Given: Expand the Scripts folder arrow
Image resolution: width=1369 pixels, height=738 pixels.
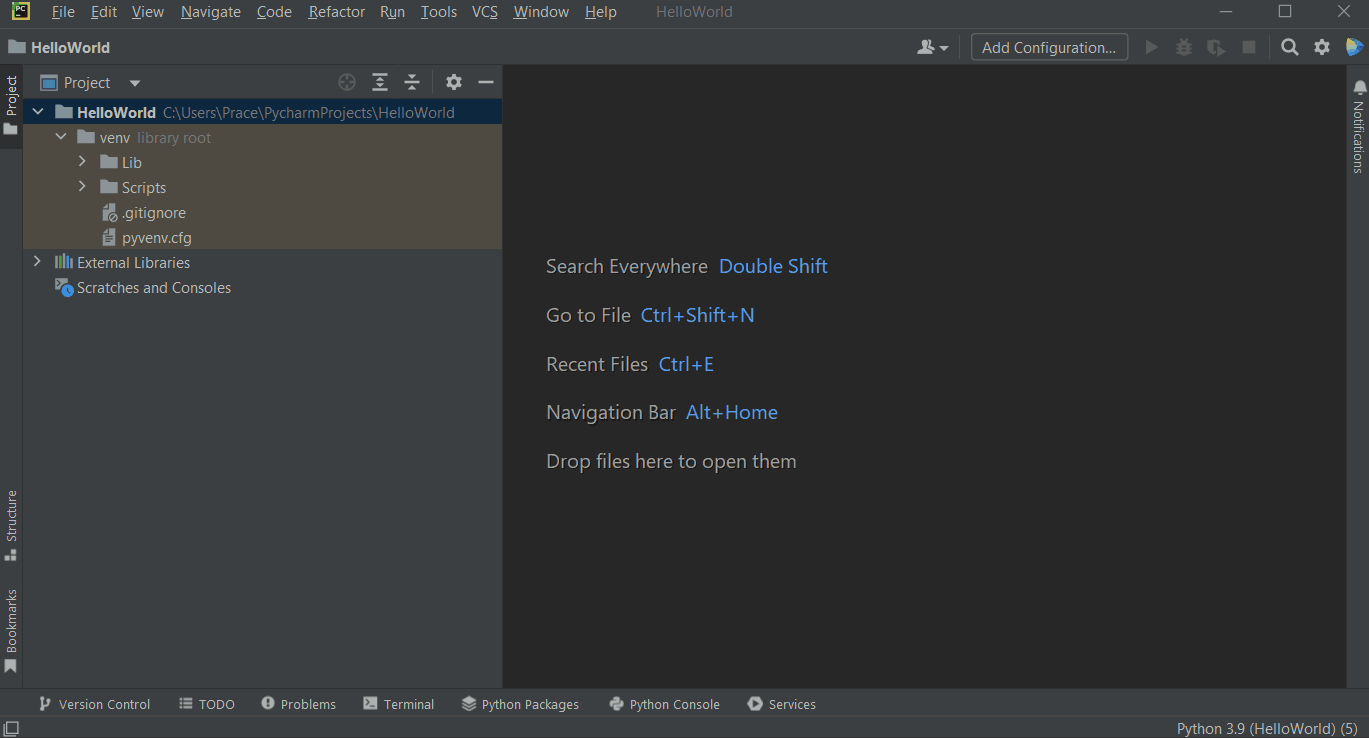Looking at the screenshot, I should [82, 187].
